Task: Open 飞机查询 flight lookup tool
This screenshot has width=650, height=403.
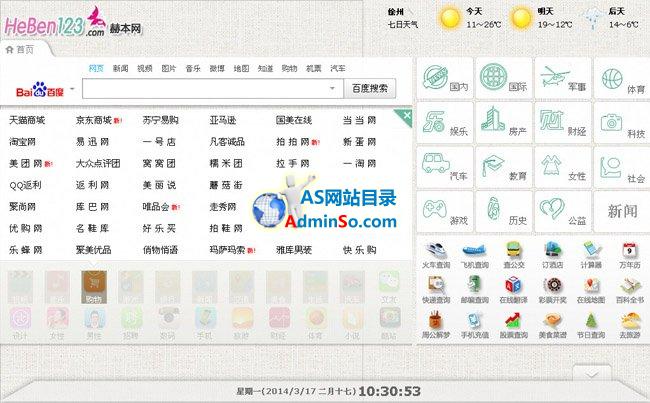Action: [475, 255]
